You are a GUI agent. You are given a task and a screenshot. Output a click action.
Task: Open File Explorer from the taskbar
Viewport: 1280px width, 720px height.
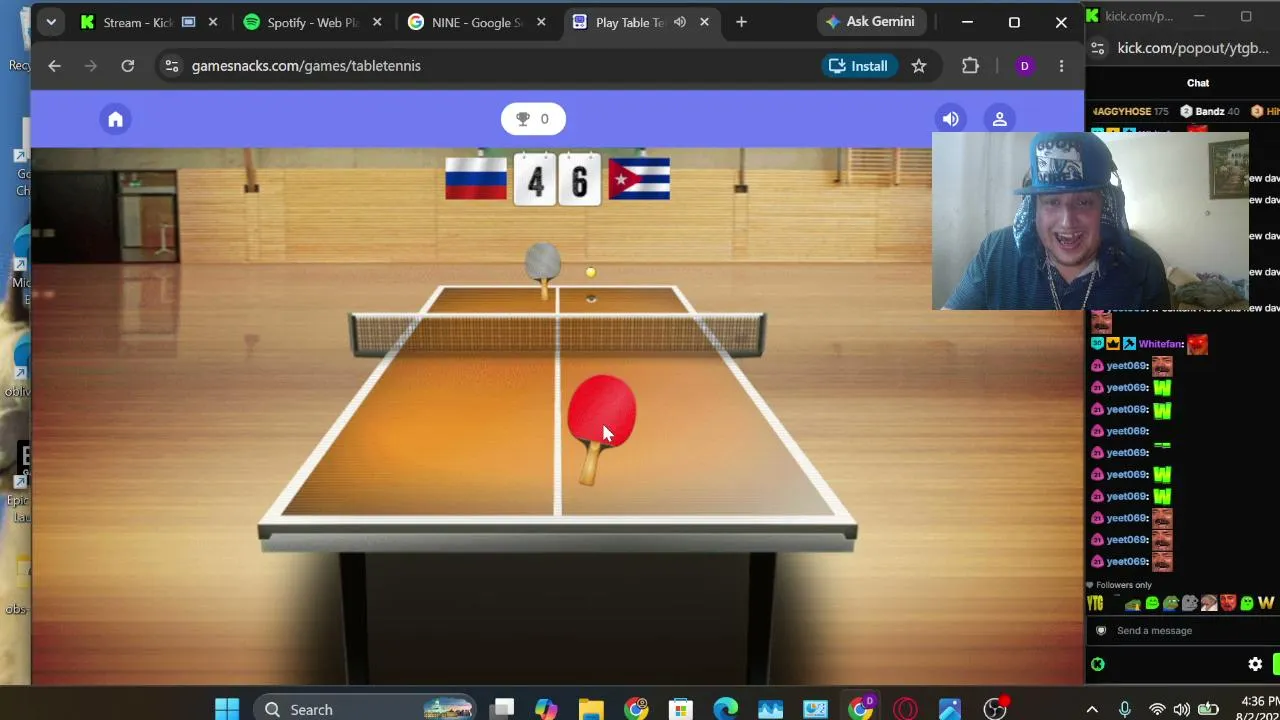coord(591,709)
